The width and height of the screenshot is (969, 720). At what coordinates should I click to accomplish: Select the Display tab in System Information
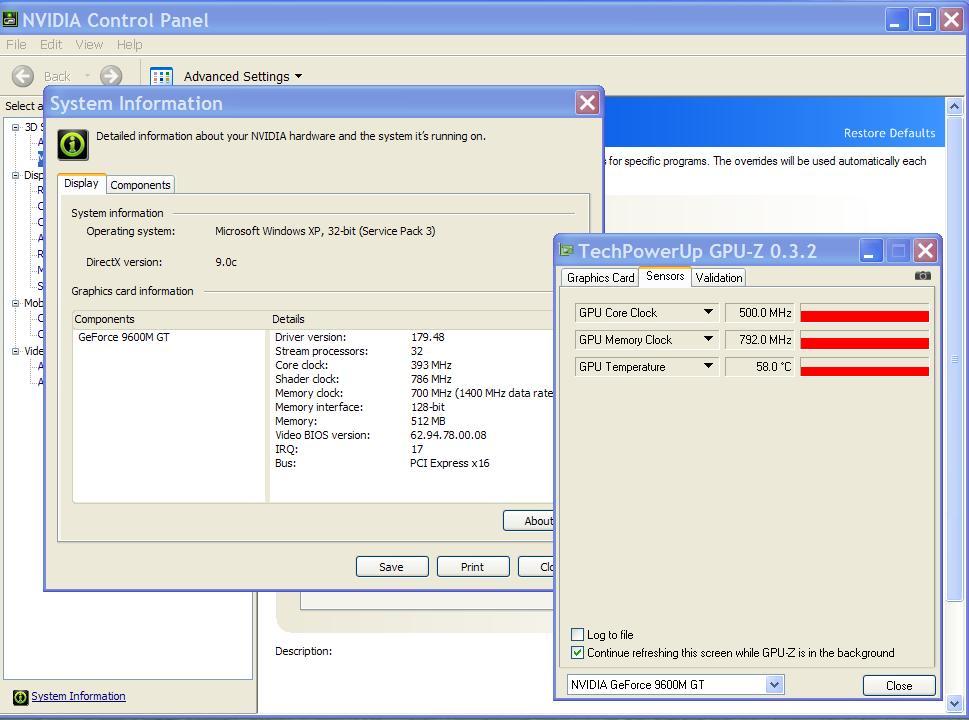coord(81,183)
